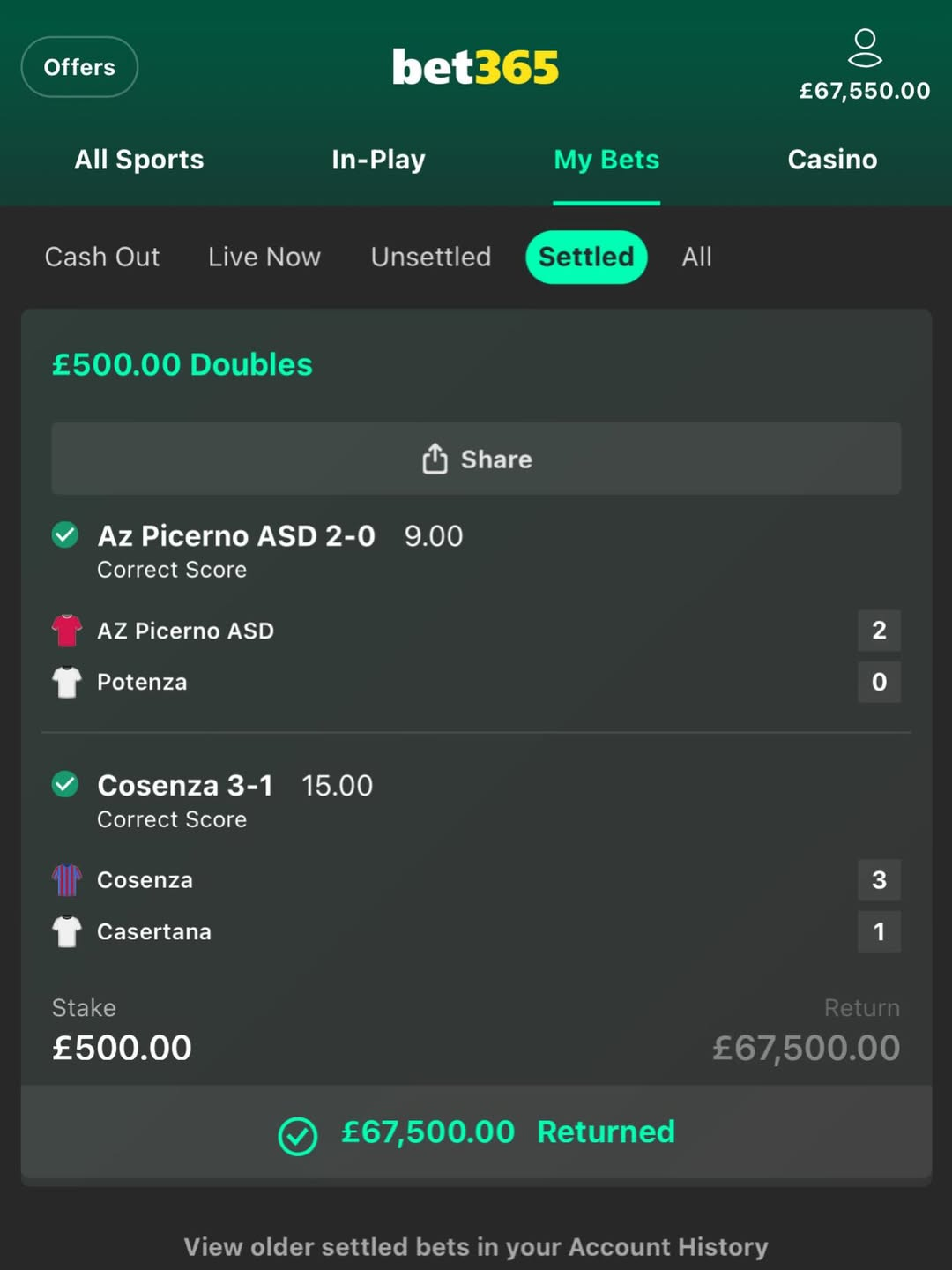Select the Unsettled filter

point(431,257)
